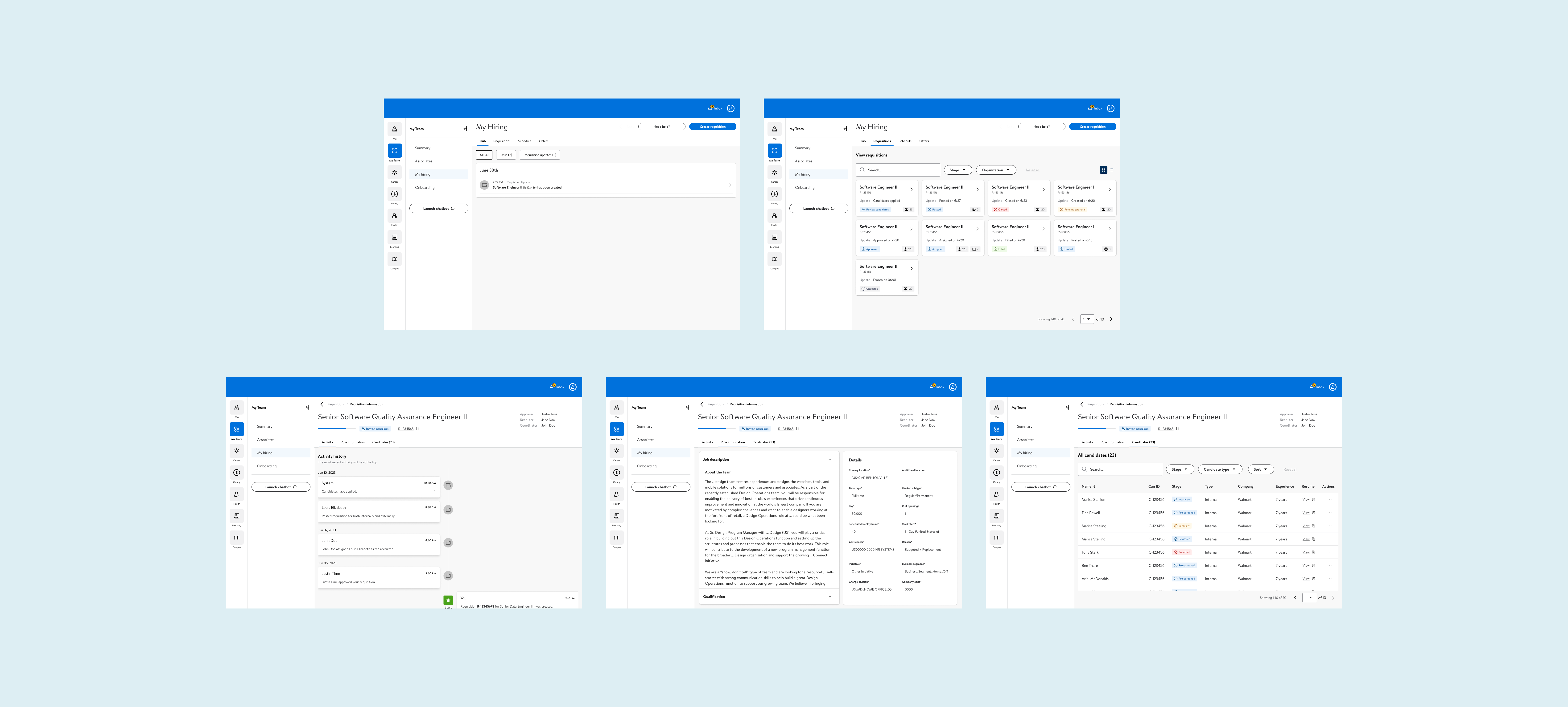Click Reset all on the View requisitions screen
The height and width of the screenshot is (707, 1568).
1033,170
